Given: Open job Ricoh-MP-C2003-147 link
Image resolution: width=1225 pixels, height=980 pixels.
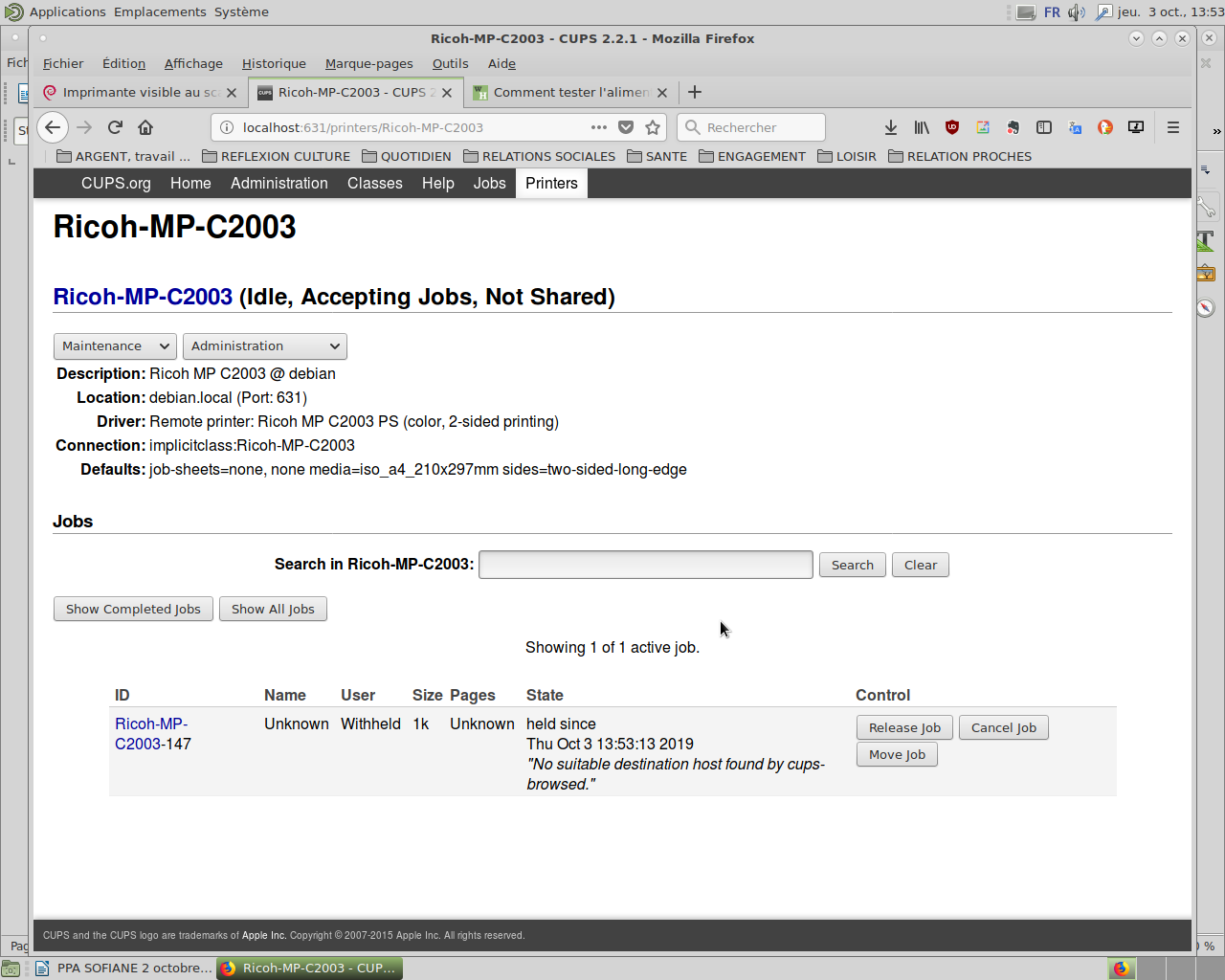Looking at the screenshot, I should point(152,734).
